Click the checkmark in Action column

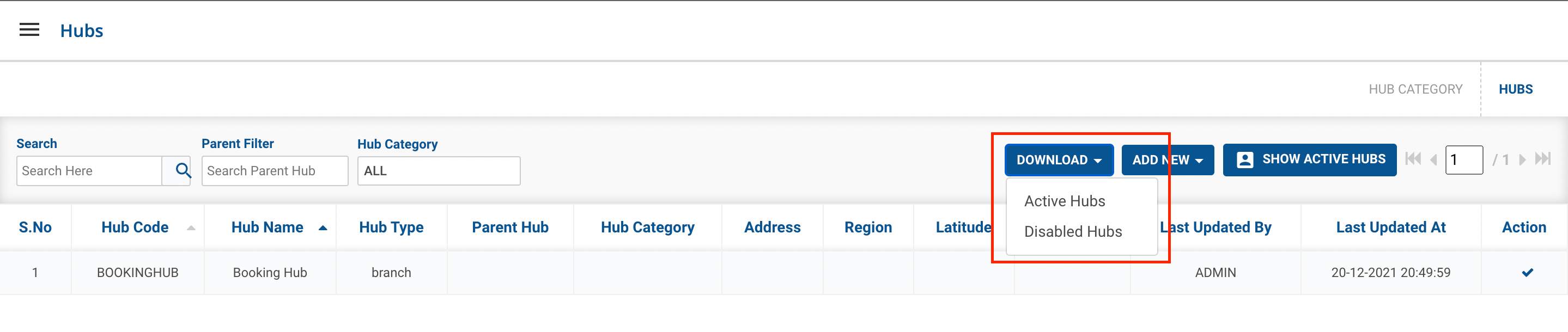point(1527,273)
